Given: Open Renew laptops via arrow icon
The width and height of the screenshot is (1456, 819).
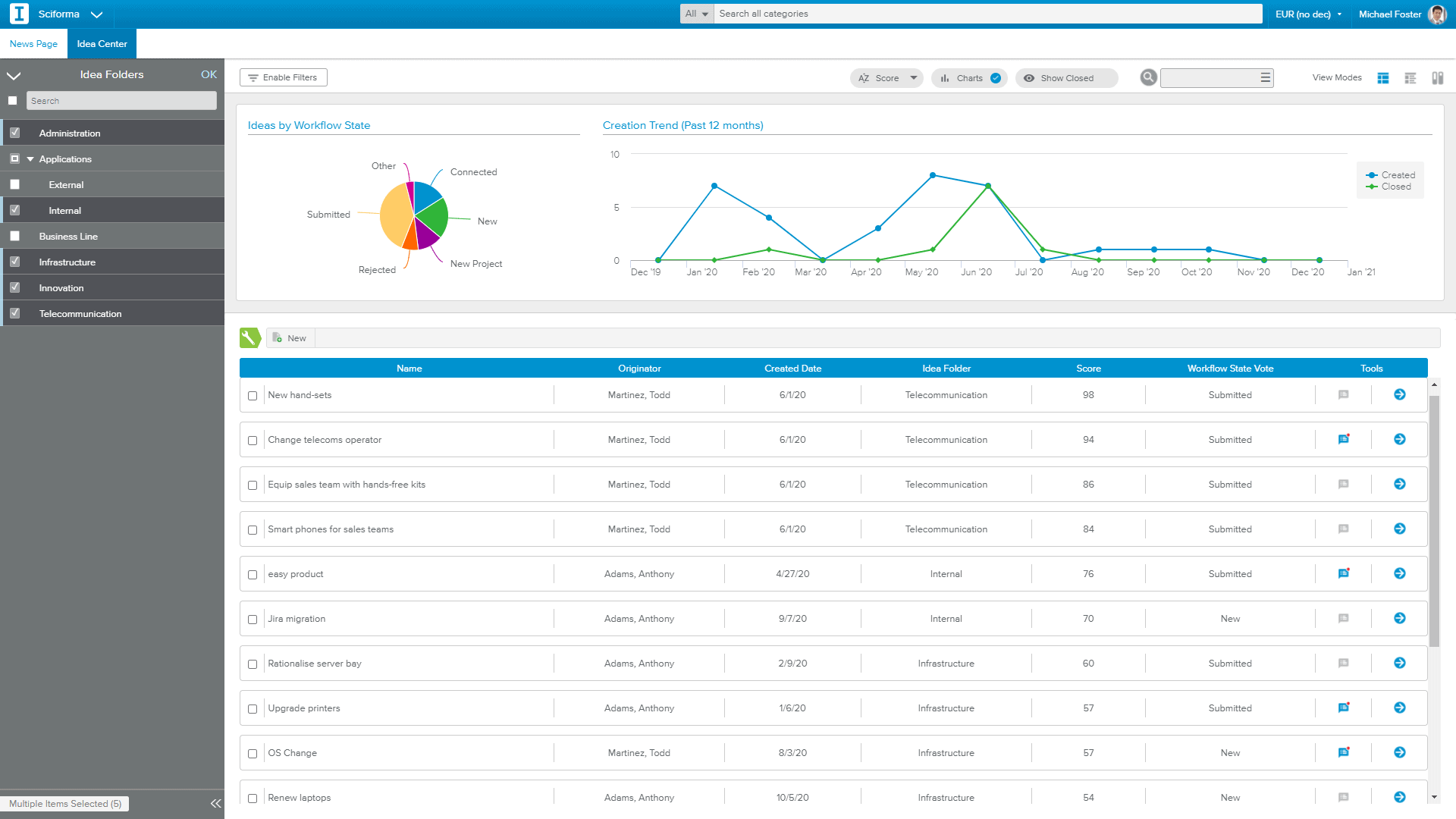Looking at the screenshot, I should pyautogui.click(x=1400, y=797).
